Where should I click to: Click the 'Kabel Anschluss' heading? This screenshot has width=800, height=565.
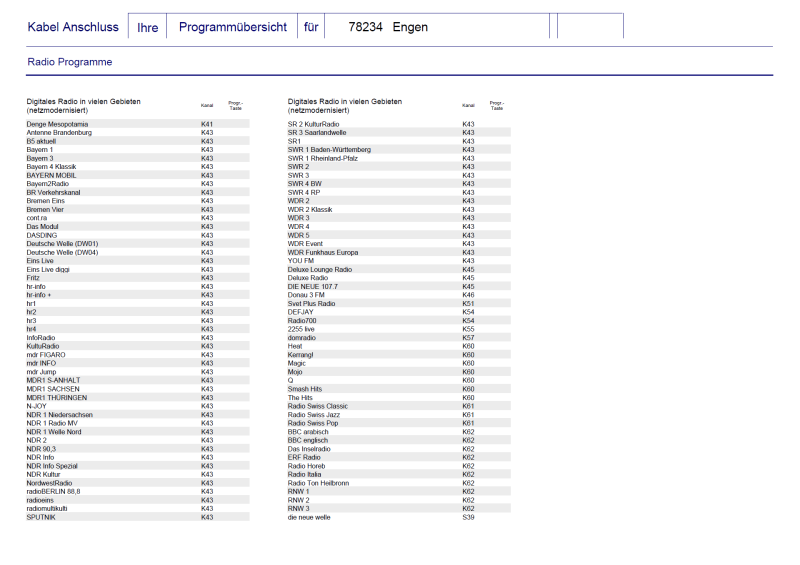point(73,27)
